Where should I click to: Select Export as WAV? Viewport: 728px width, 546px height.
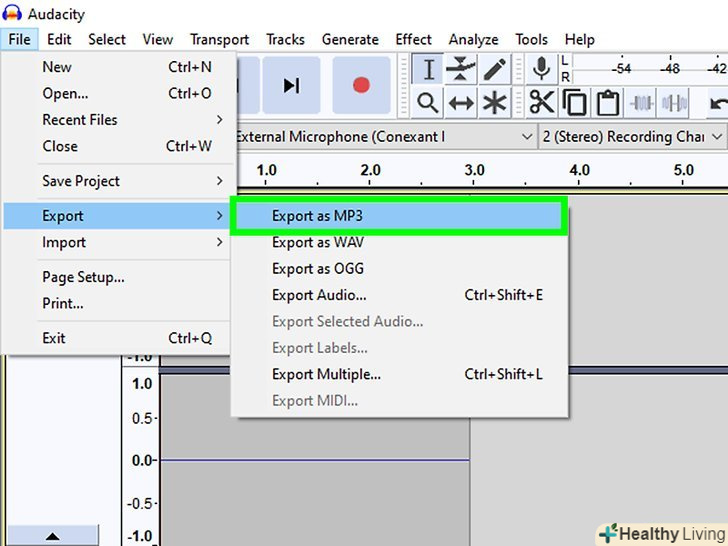(399, 242)
